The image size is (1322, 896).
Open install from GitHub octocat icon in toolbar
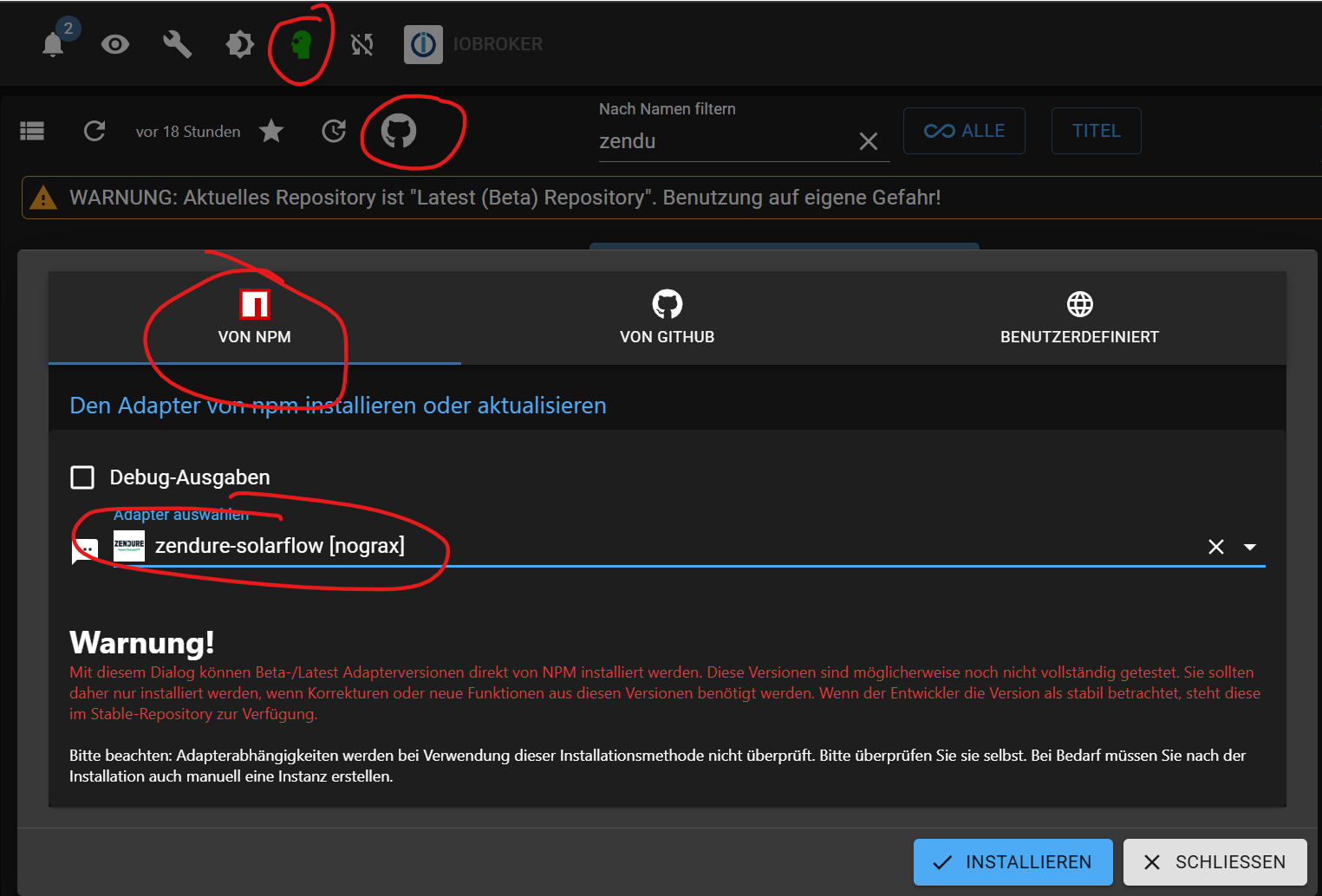point(399,131)
